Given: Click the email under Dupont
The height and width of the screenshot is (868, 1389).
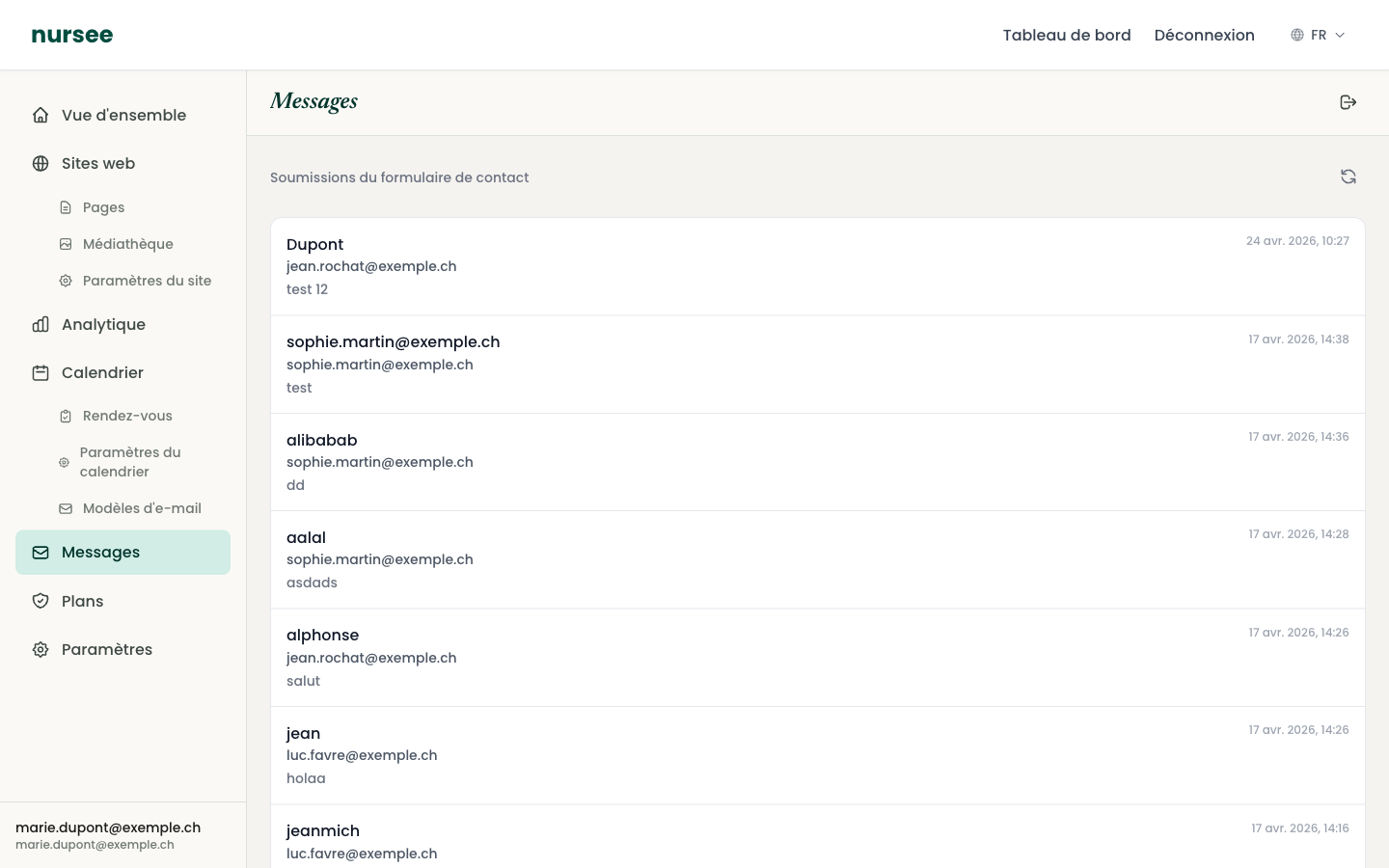Looking at the screenshot, I should click(x=371, y=266).
